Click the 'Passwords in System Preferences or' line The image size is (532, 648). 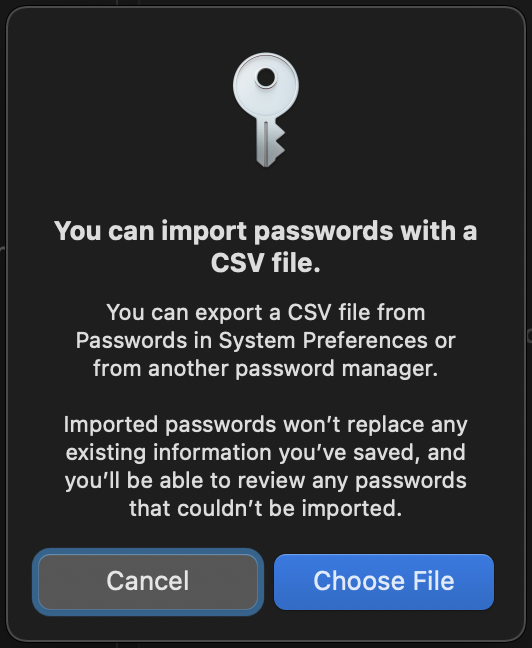(266, 341)
